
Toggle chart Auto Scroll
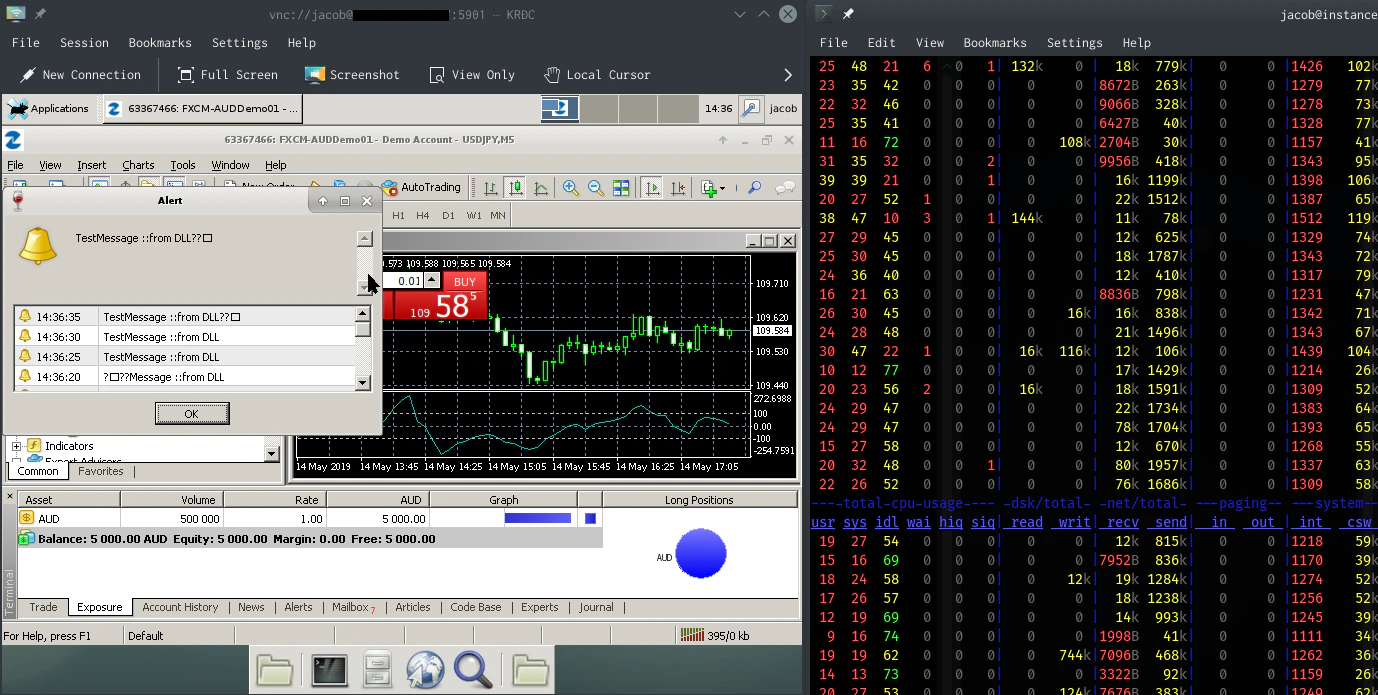coord(651,188)
